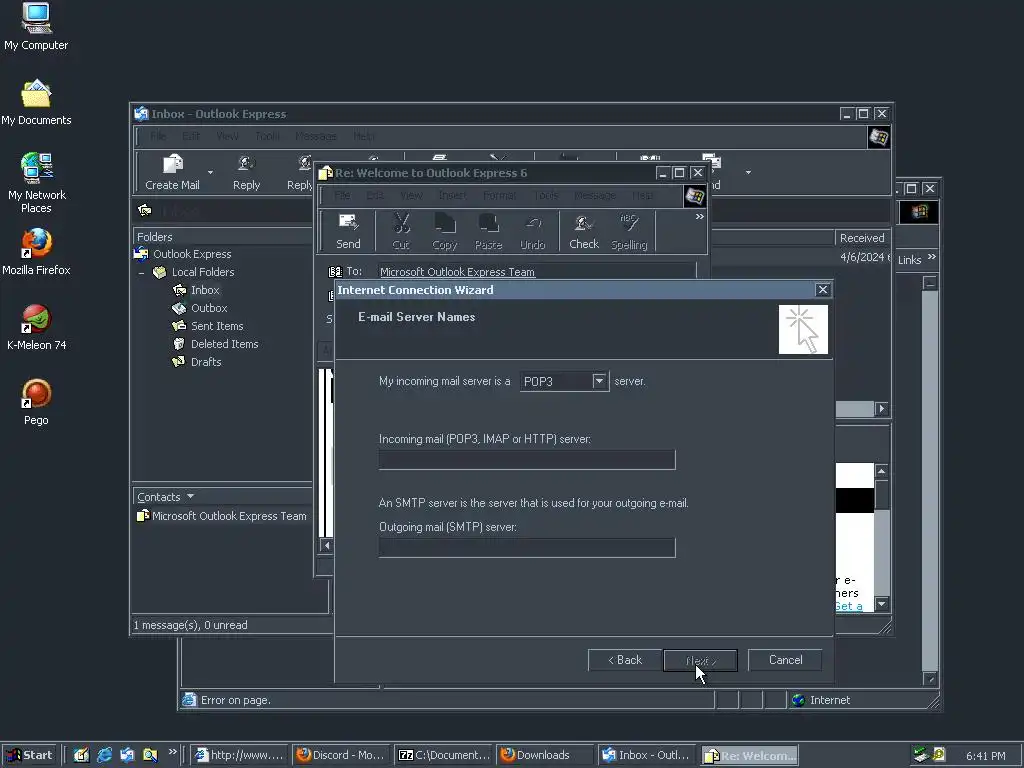This screenshot has width=1024, height=768.
Task: Click Send in the message window
Action: click(348, 231)
